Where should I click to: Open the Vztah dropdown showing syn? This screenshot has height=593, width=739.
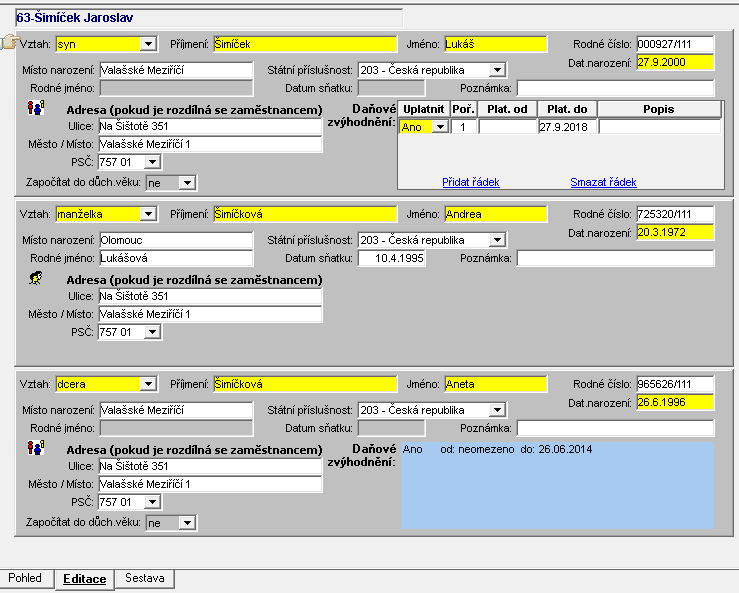click(x=148, y=44)
